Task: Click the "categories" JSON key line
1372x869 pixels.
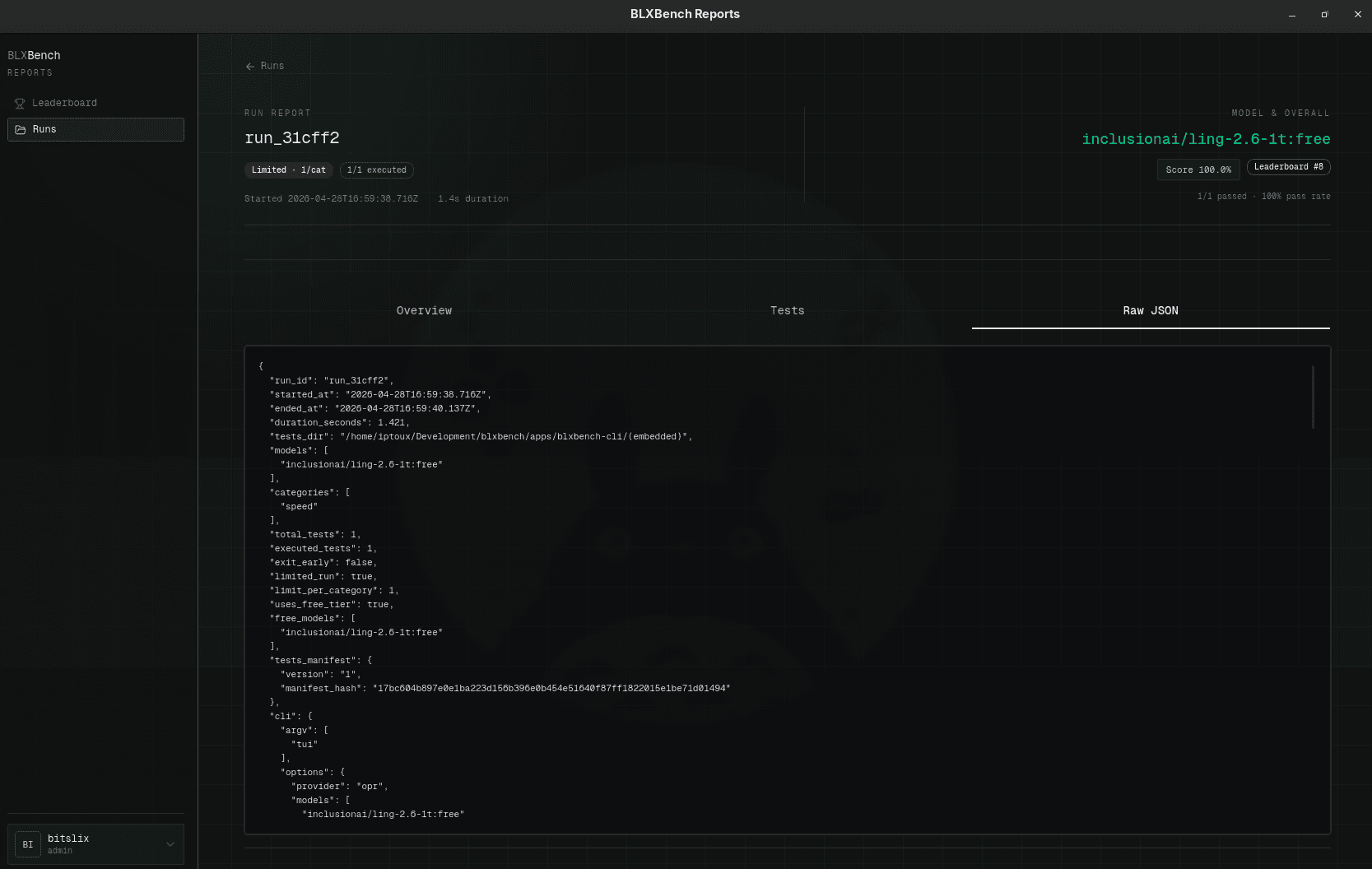Action: point(310,493)
